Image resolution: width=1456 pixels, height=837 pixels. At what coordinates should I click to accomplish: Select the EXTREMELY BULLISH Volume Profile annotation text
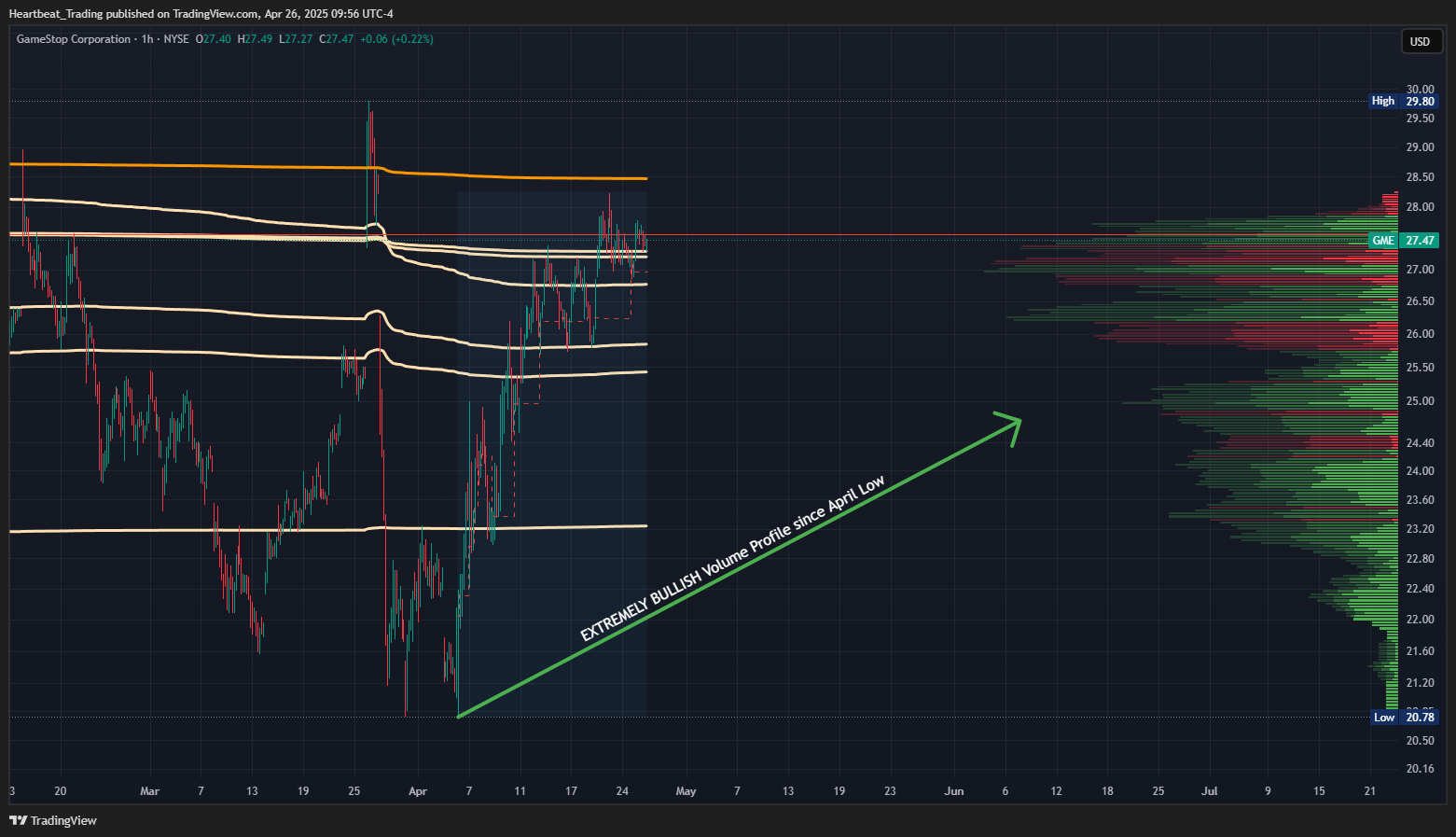[732, 558]
